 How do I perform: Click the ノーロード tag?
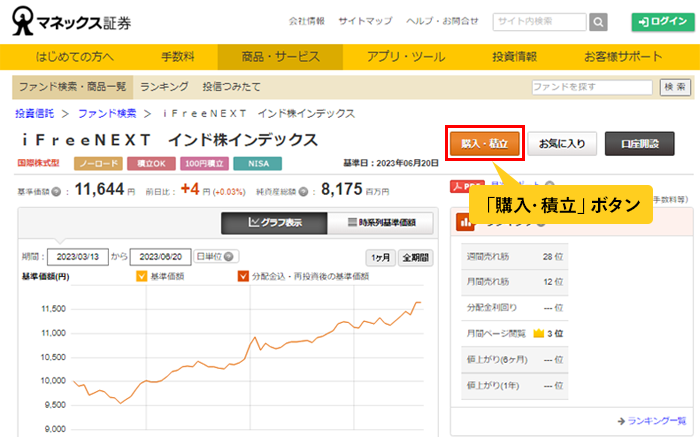click(x=98, y=163)
